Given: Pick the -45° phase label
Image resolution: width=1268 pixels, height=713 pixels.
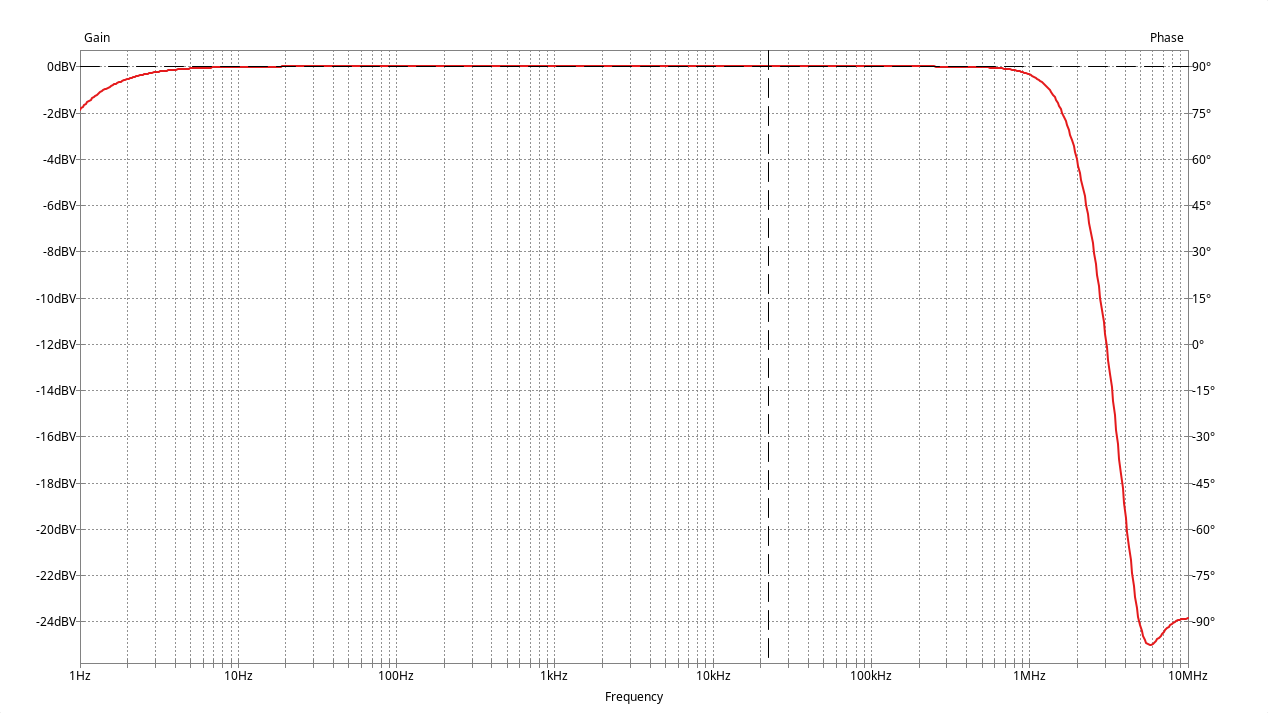Looking at the screenshot, I should 1203,483.
